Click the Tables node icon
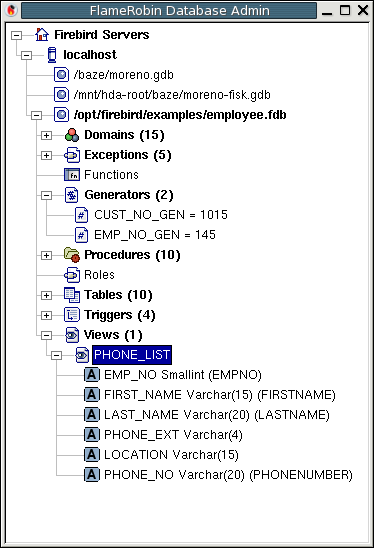This screenshot has width=374, height=548. [72, 295]
